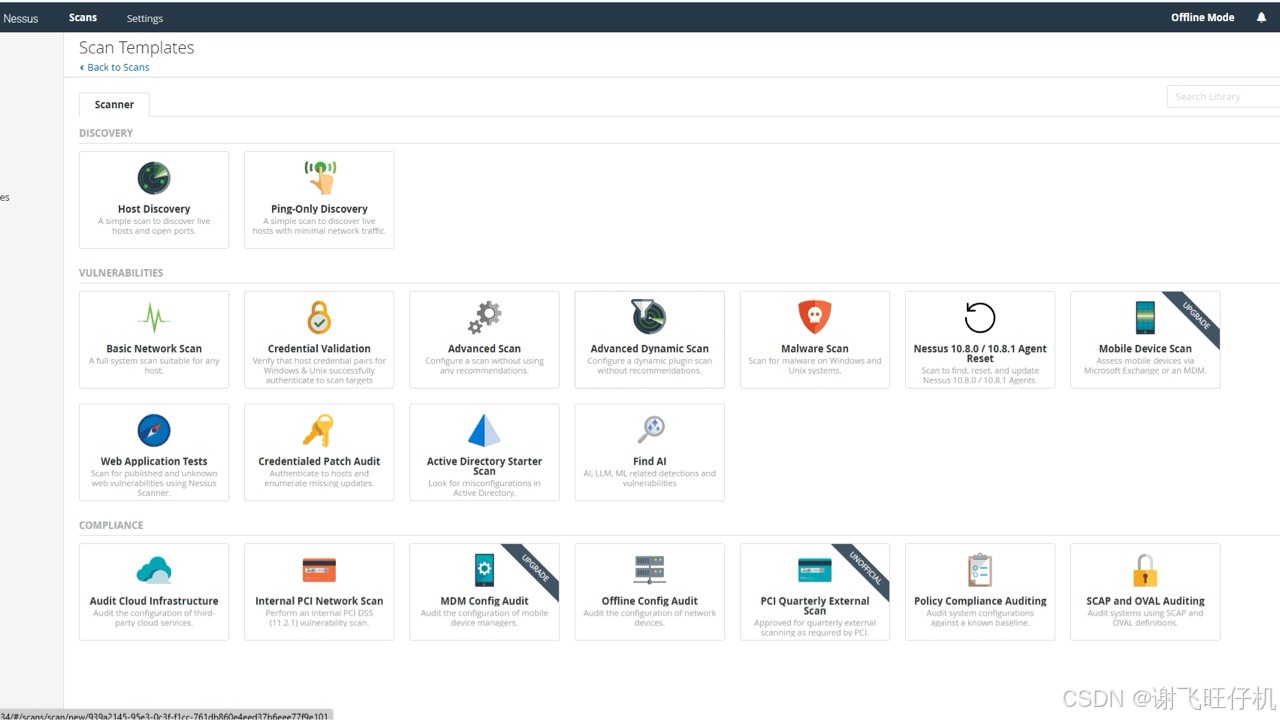Click the Advanced Dynamic Scan title
Viewport: 1280px width, 720px height.
(x=649, y=349)
